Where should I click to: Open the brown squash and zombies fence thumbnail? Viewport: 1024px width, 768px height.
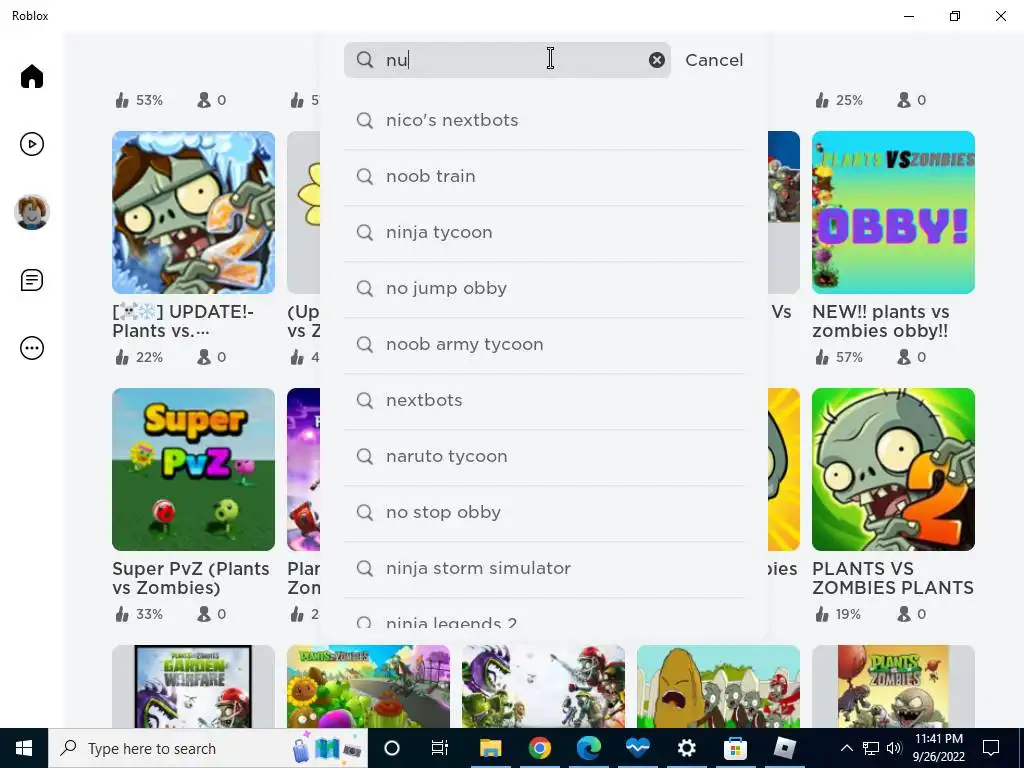(718, 686)
